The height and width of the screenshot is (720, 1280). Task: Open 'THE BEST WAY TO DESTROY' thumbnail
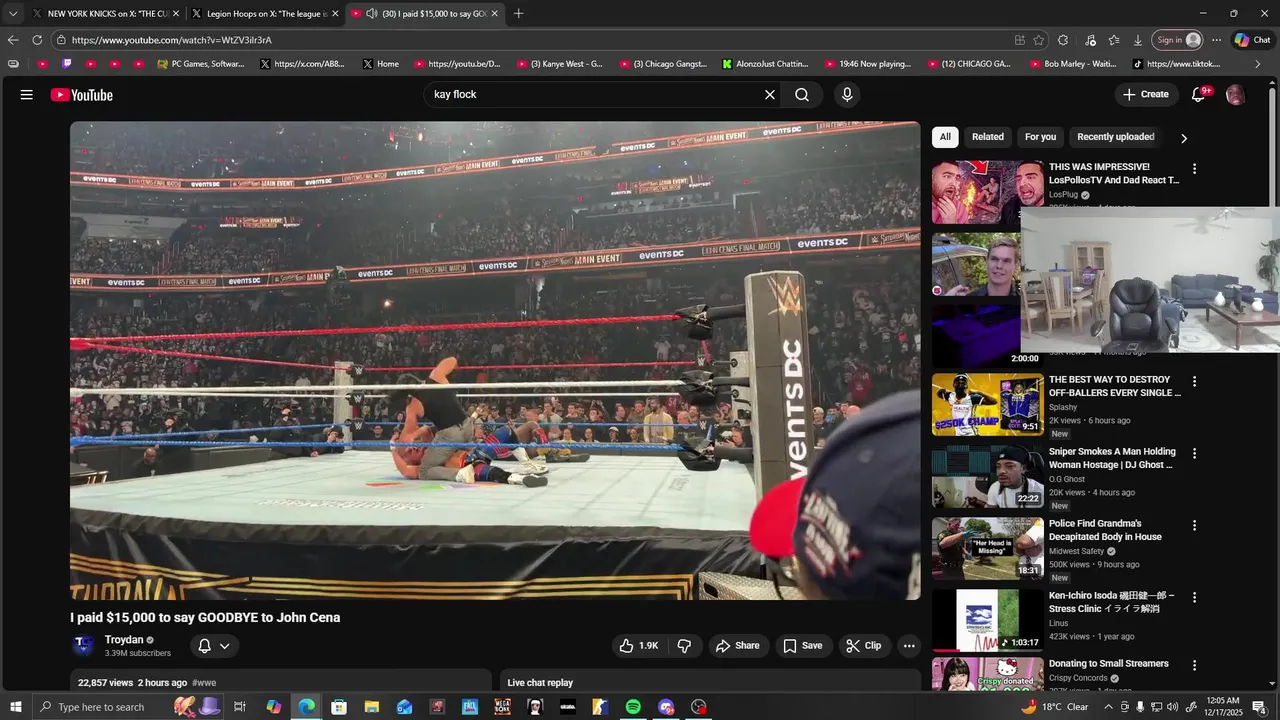[988, 404]
